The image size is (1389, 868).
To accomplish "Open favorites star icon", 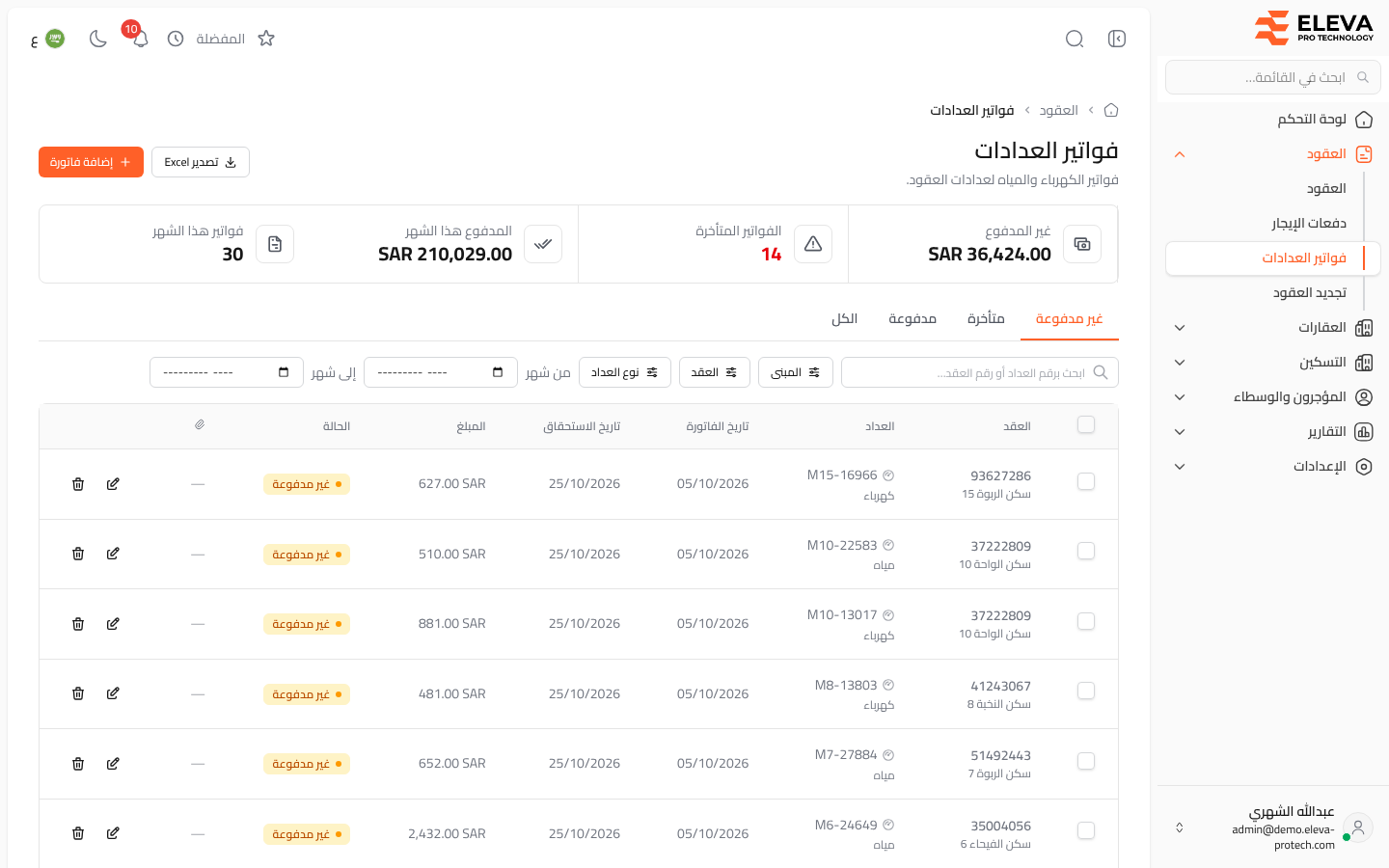I will (x=266, y=39).
